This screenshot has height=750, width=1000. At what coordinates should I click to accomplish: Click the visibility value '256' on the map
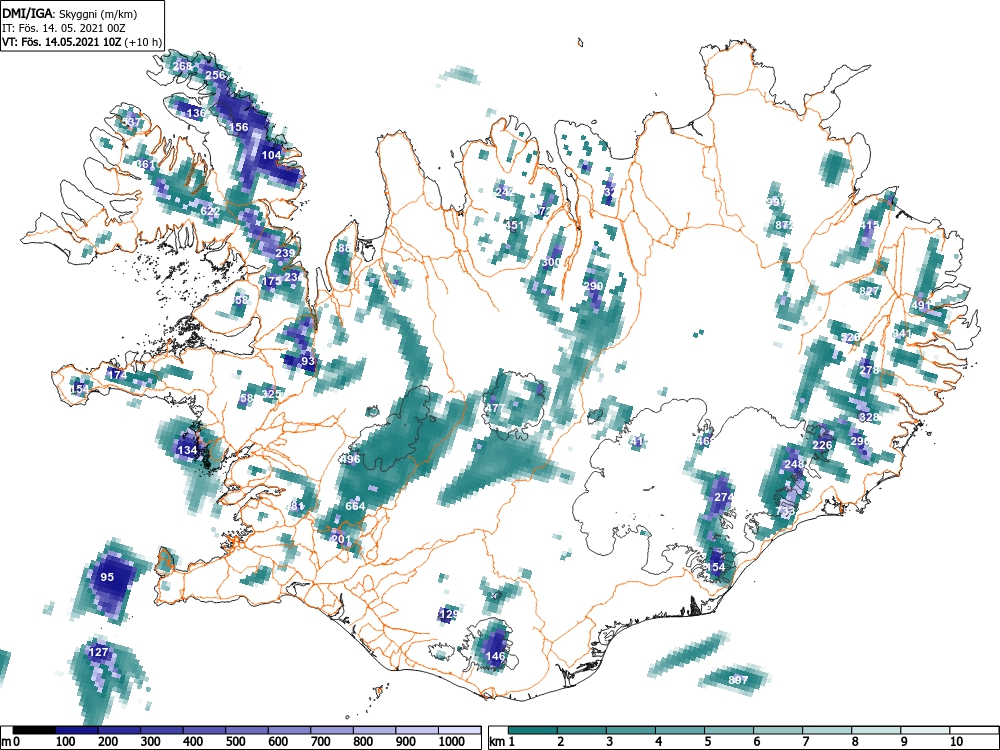[x=216, y=75]
